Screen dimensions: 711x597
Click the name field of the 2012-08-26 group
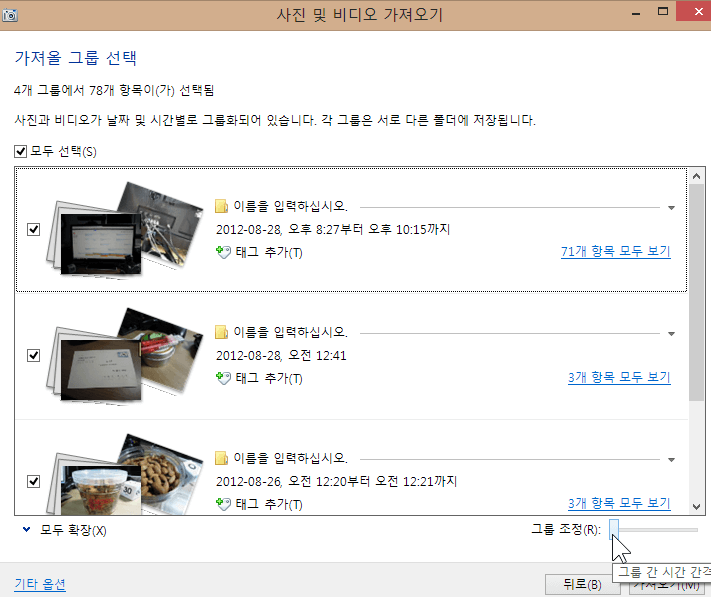446,459
